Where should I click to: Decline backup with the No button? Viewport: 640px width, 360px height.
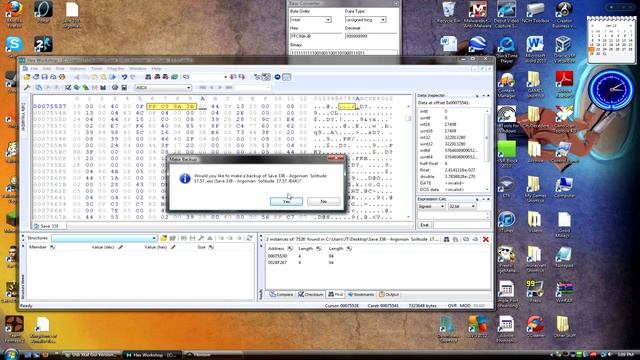323,201
